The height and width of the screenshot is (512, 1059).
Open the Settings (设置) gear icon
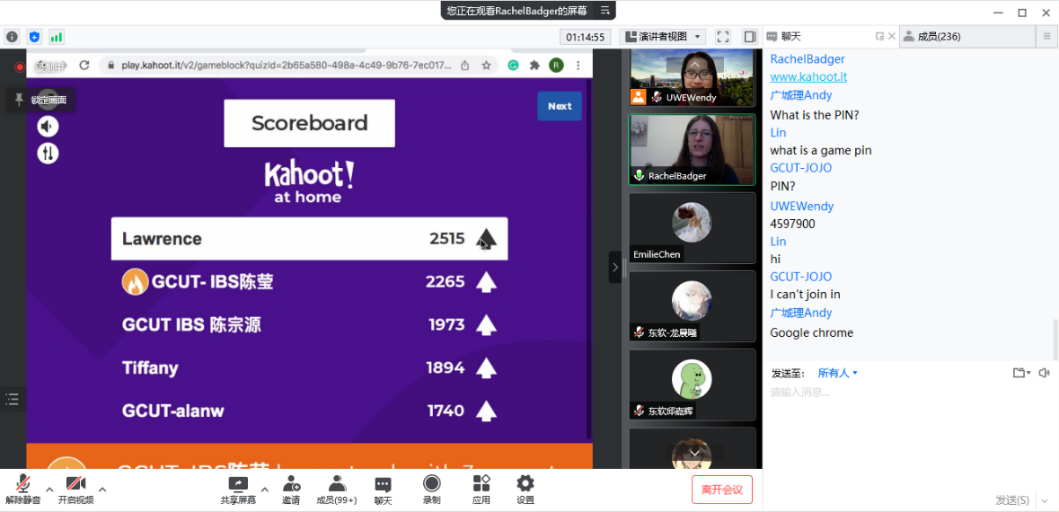[x=525, y=484]
